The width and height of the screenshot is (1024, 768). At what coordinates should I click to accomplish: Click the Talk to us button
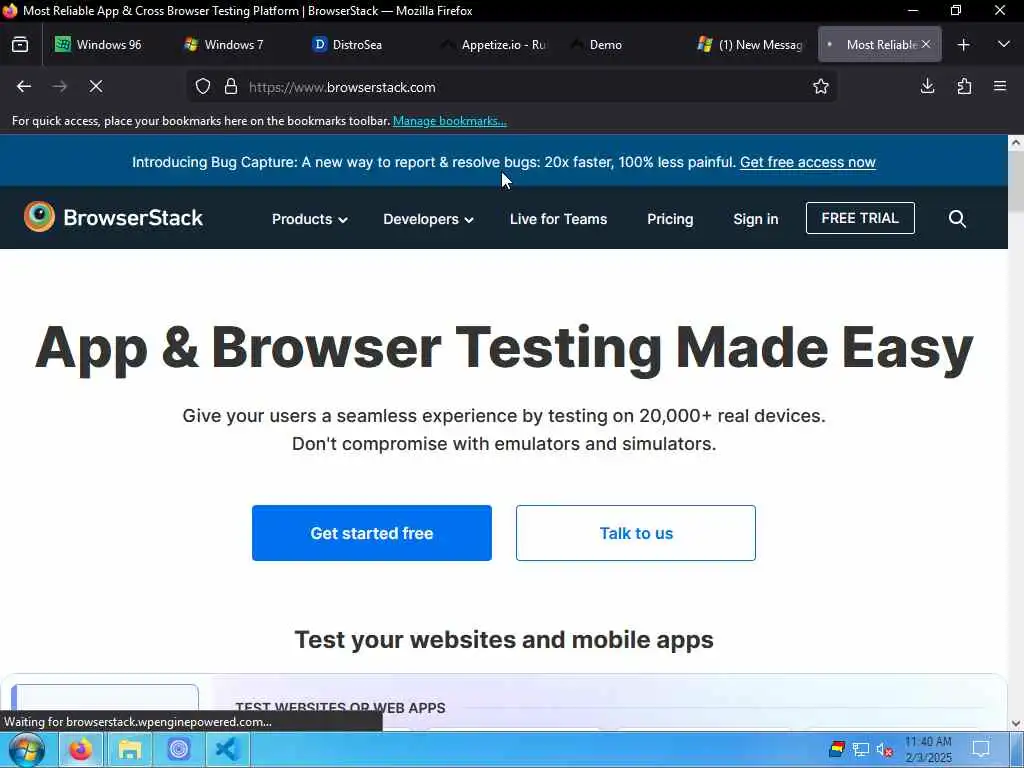click(x=635, y=533)
